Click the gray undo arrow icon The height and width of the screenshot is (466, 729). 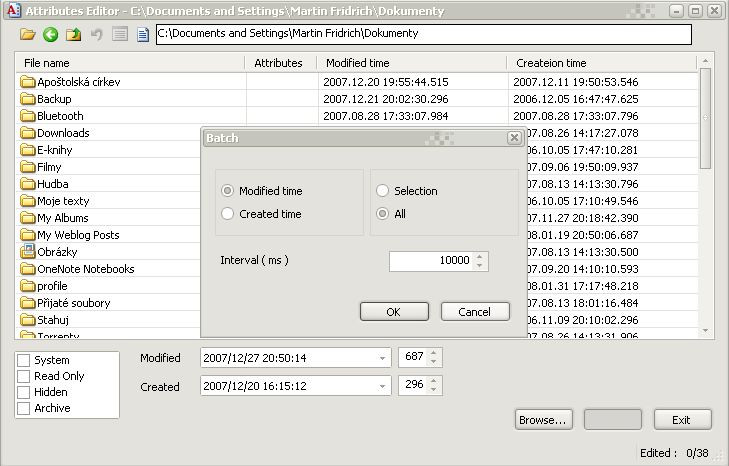96,35
